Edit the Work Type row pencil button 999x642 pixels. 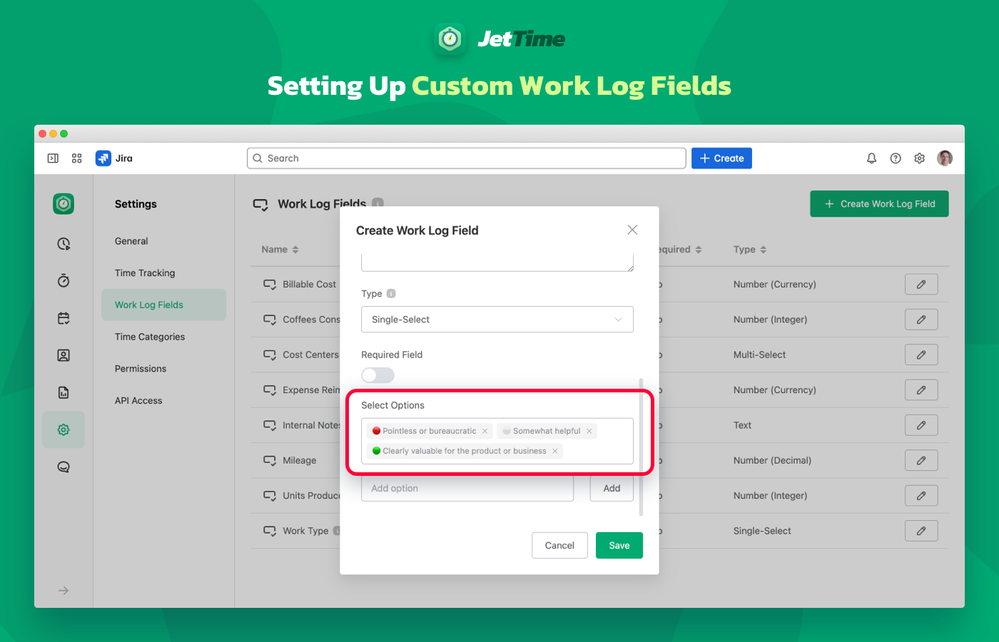921,531
